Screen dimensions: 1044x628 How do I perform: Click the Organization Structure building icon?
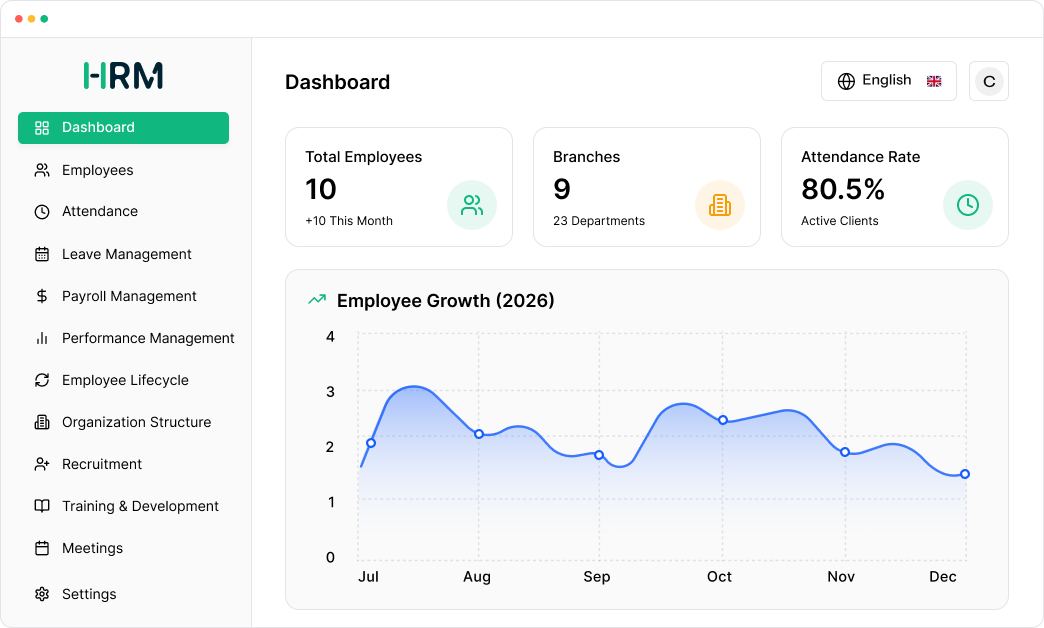(42, 422)
